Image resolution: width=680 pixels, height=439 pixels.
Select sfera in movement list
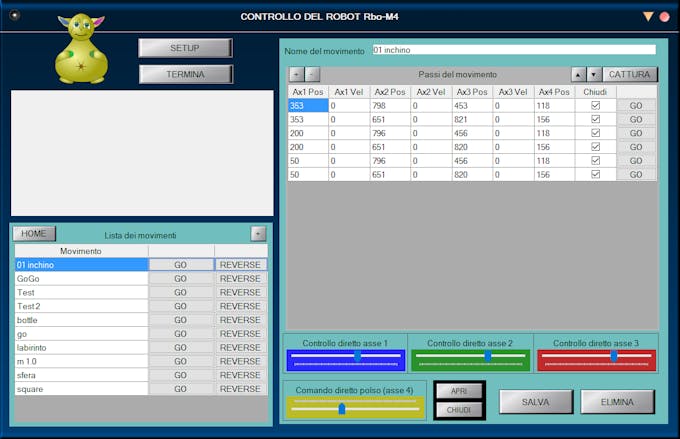pos(82,375)
